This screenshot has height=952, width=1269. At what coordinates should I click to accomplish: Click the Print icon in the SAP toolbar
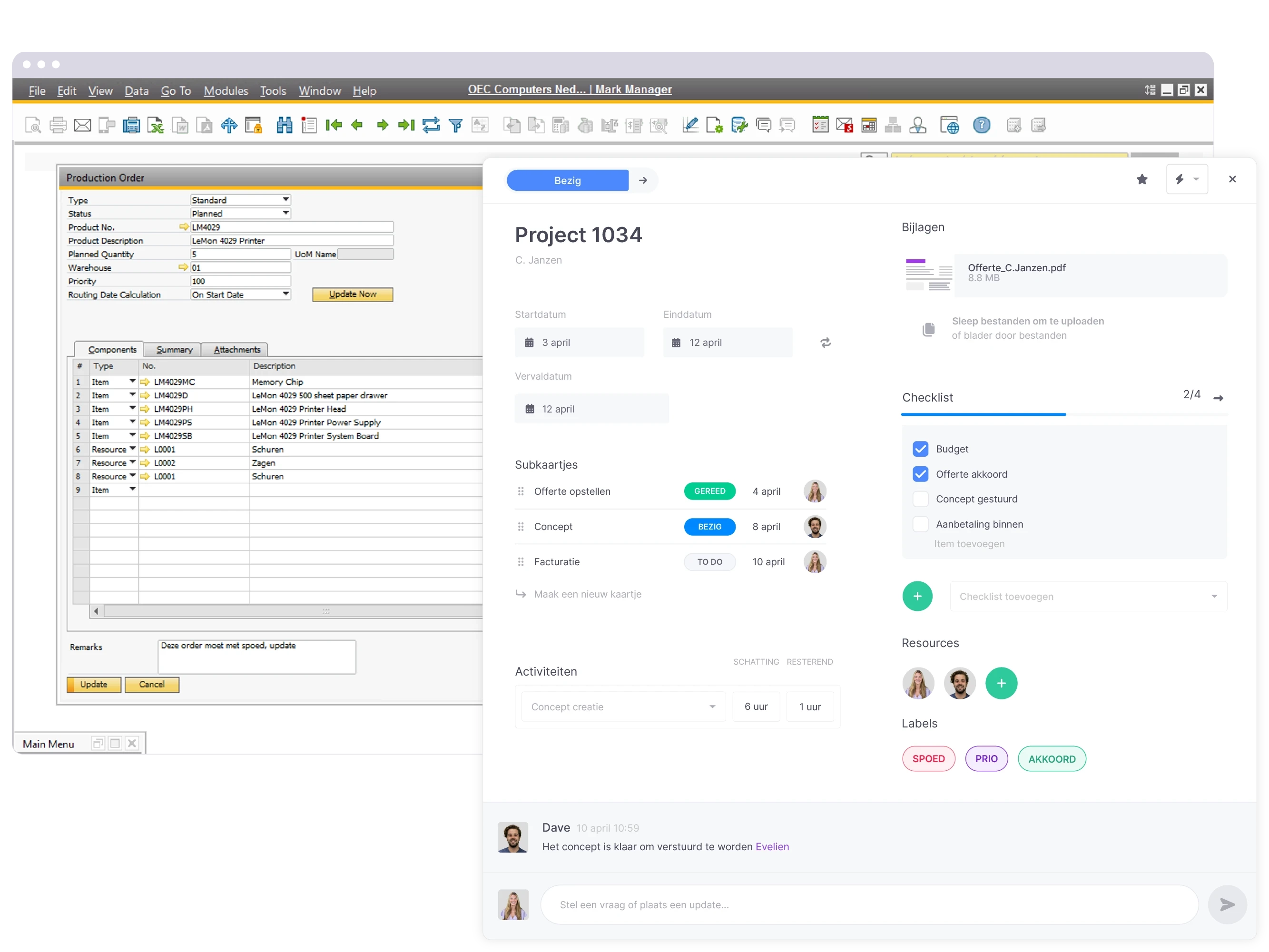click(58, 125)
